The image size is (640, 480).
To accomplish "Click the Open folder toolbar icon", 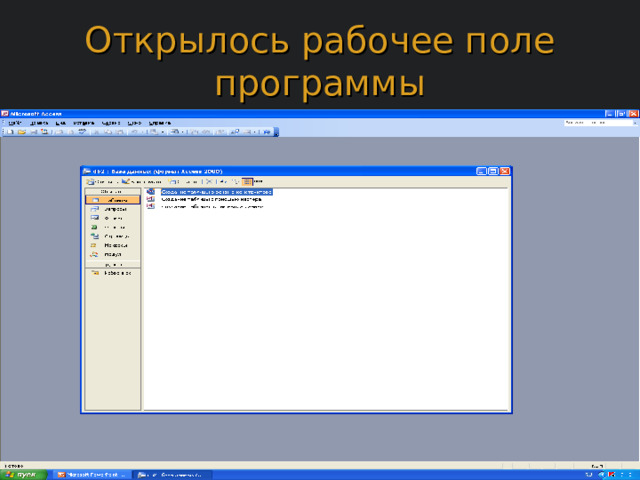I will 22,132.
